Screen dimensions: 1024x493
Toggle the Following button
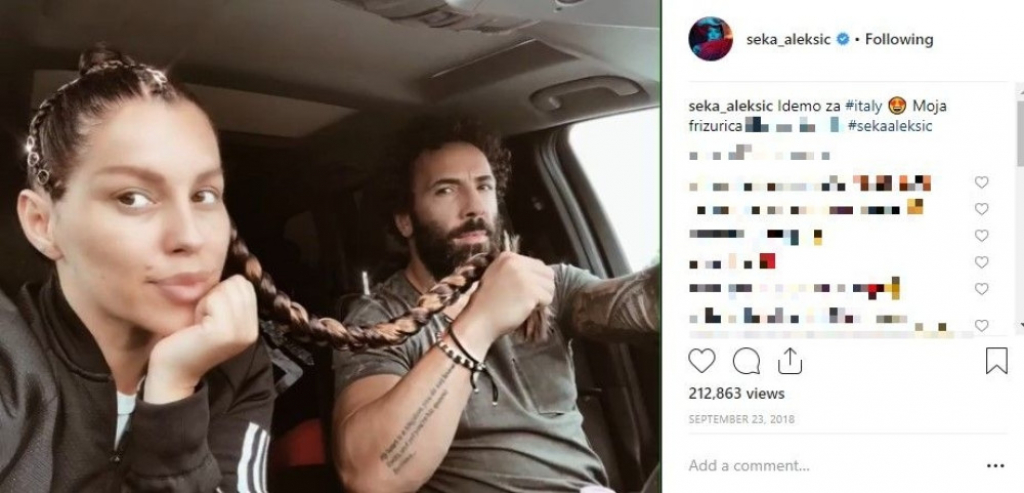tap(899, 40)
